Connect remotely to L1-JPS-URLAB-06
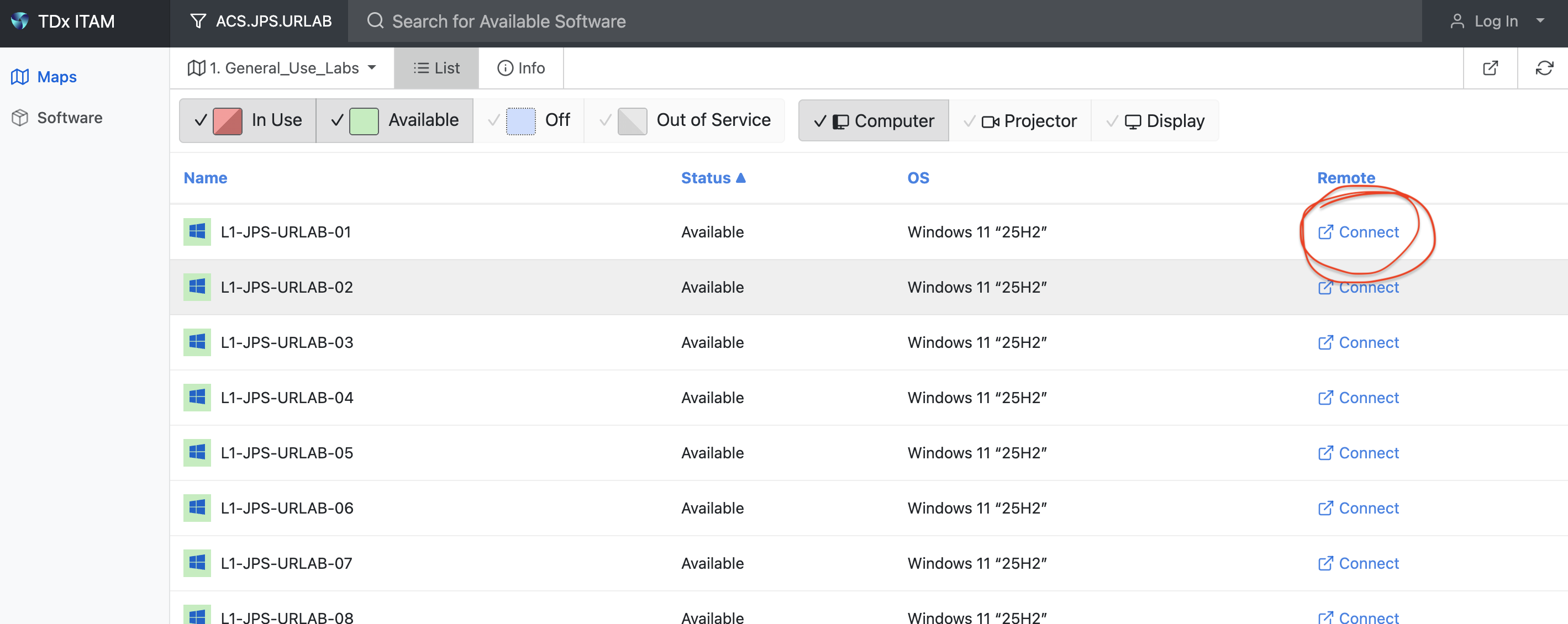The height and width of the screenshot is (624, 1568). (x=1358, y=509)
